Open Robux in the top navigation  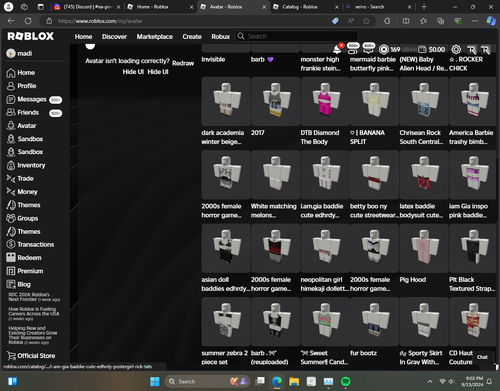click(x=221, y=36)
